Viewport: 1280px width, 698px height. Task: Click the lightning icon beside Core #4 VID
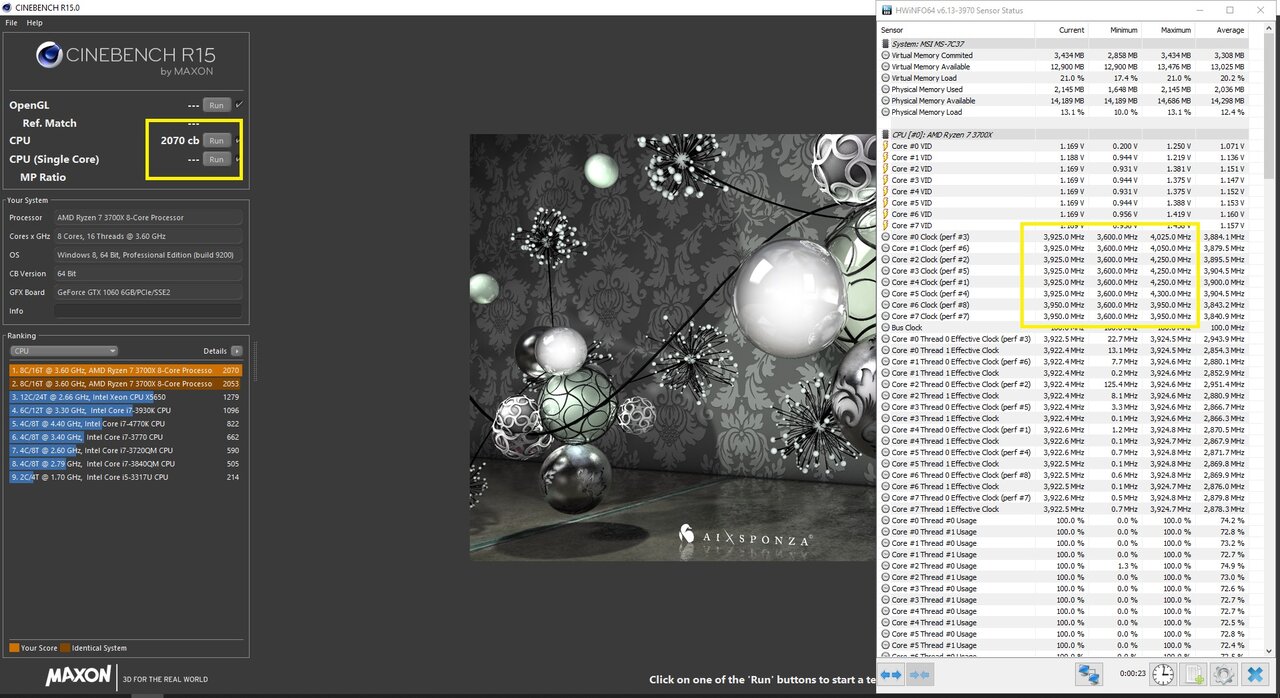coord(885,191)
